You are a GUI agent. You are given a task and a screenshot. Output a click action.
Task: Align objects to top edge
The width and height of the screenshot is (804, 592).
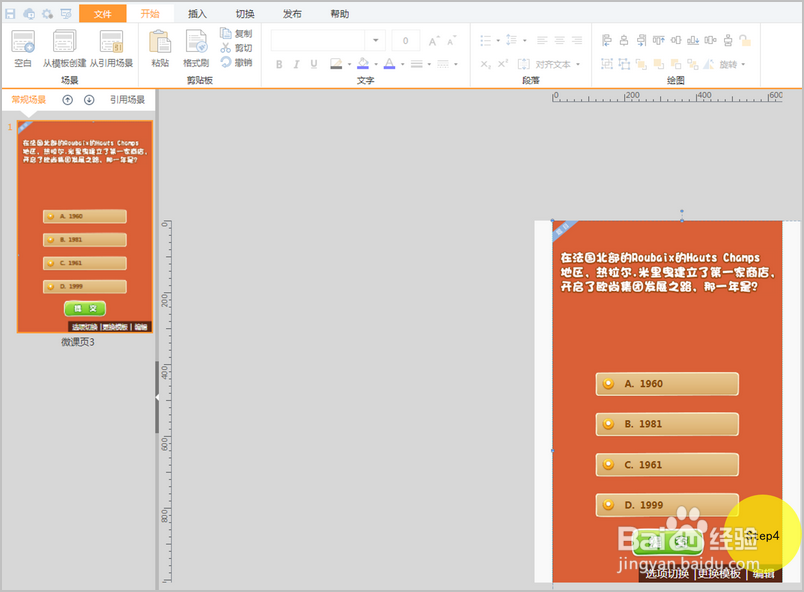pos(659,40)
